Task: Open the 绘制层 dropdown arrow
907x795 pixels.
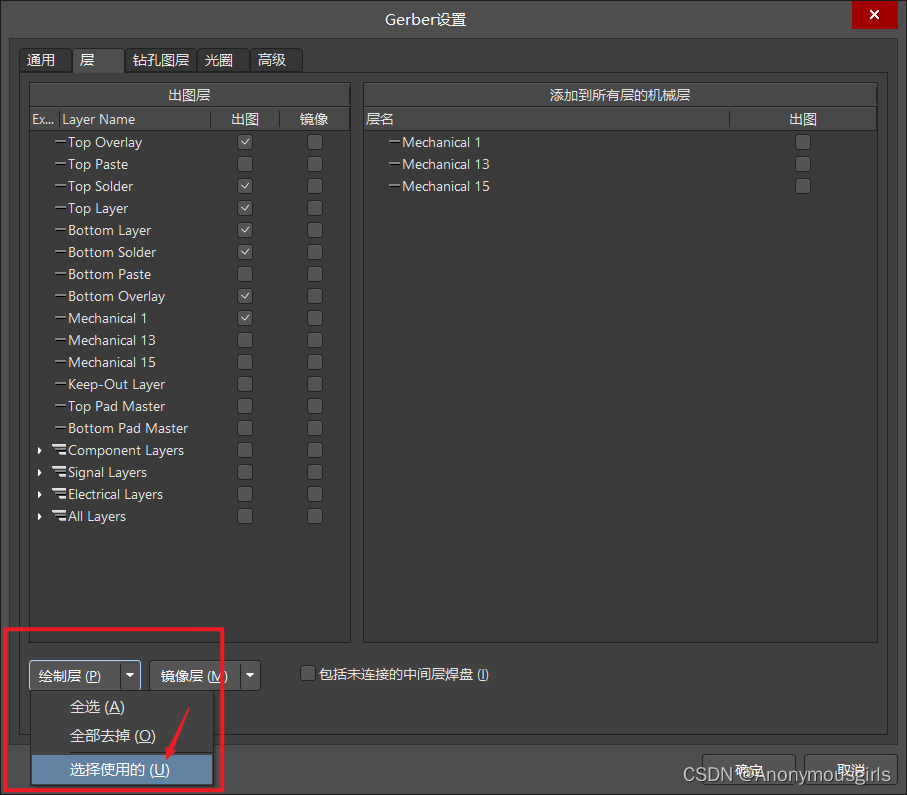Action: point(130,676)
